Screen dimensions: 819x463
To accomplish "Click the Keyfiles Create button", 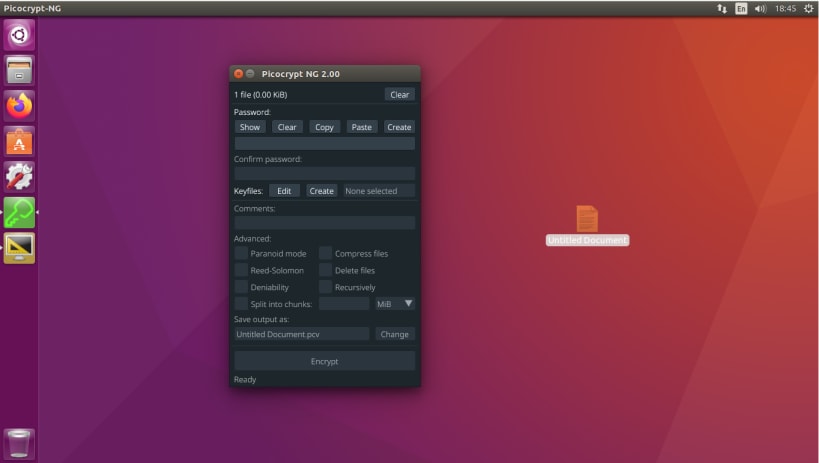I will coord(321,191).
